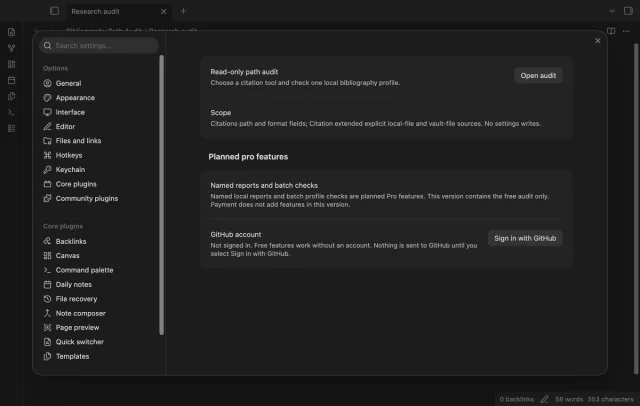Click the settings sidebar scrollbar
The image size is (640, 406).
(162, 195)
